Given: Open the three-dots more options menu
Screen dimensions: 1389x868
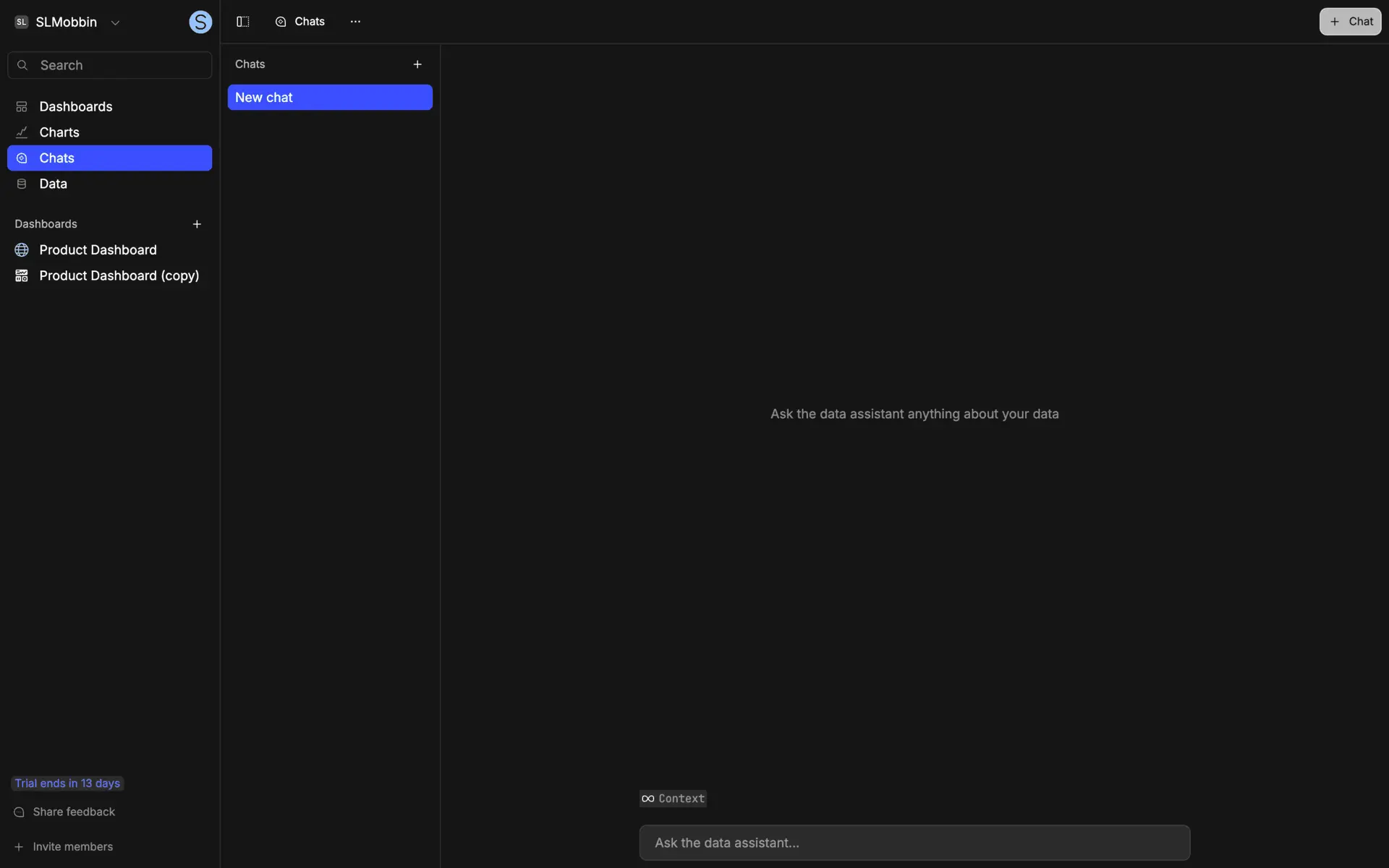Looking at the screenshot, I should click(355, 22).
